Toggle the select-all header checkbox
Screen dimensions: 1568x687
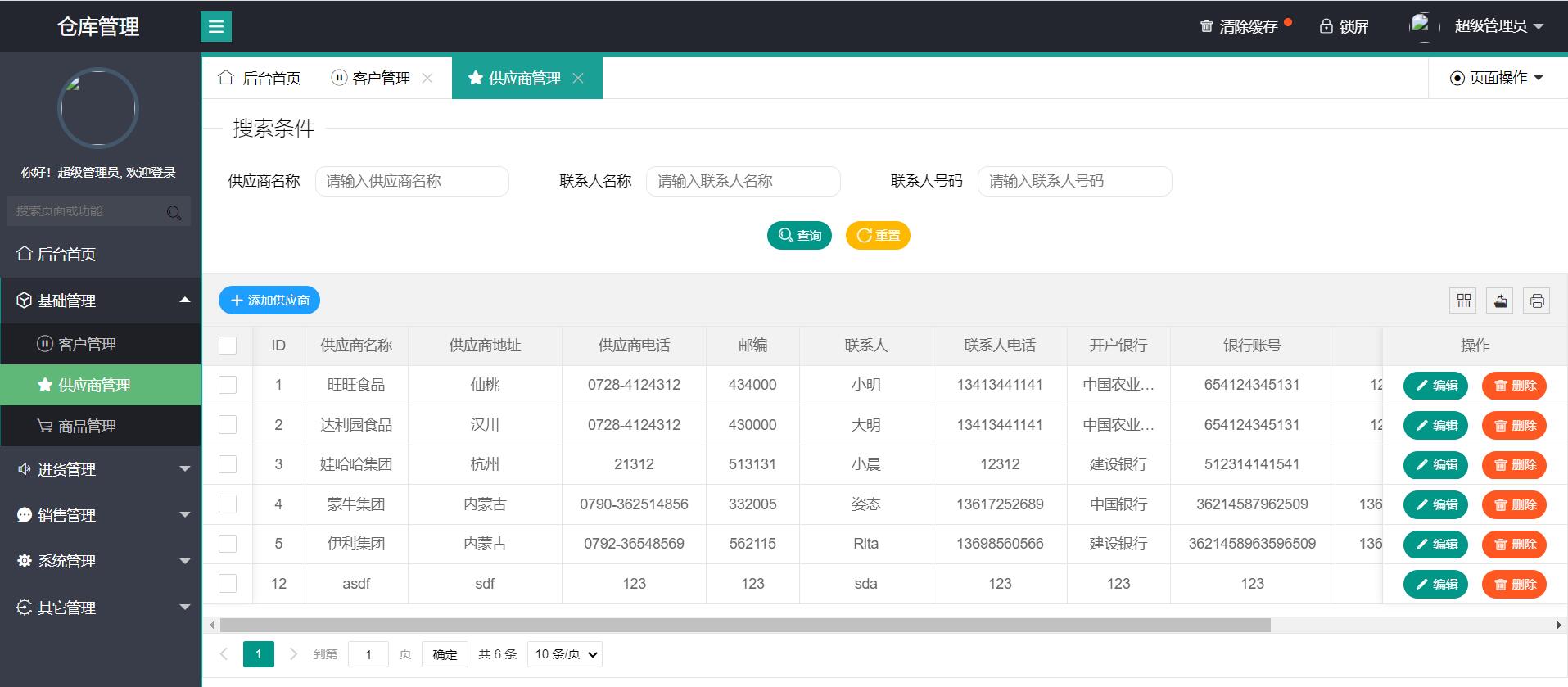[228, 346]
